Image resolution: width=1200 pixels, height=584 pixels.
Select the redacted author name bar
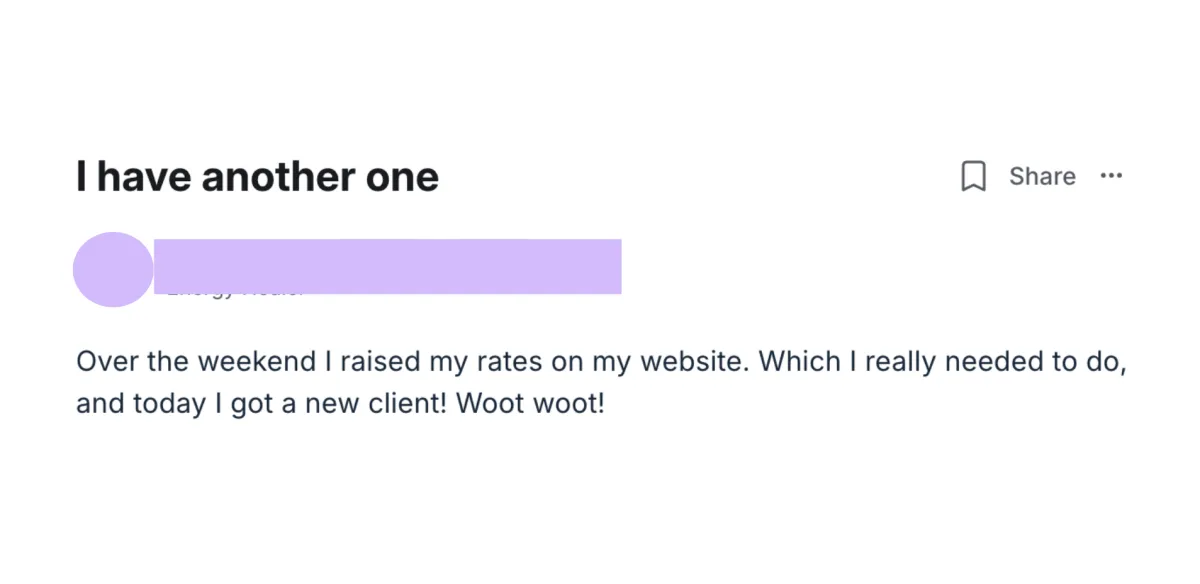tap(387, 266)
